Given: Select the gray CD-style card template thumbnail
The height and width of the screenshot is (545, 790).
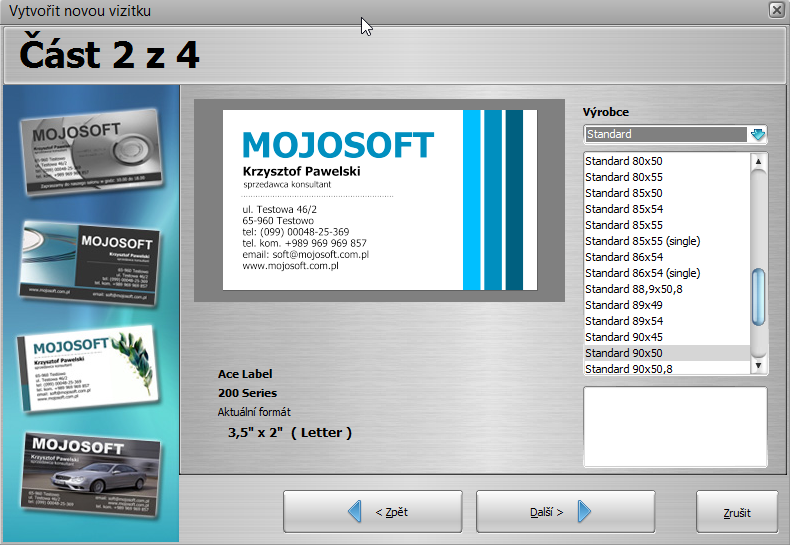Looking at the screenshot, I should (x=92, y=151).
